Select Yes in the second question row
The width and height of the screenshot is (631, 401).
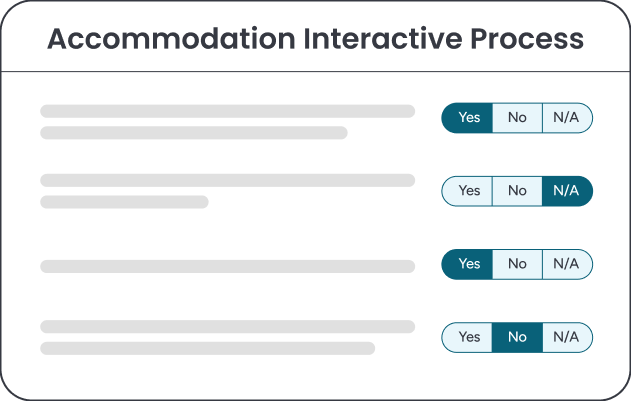467,191
